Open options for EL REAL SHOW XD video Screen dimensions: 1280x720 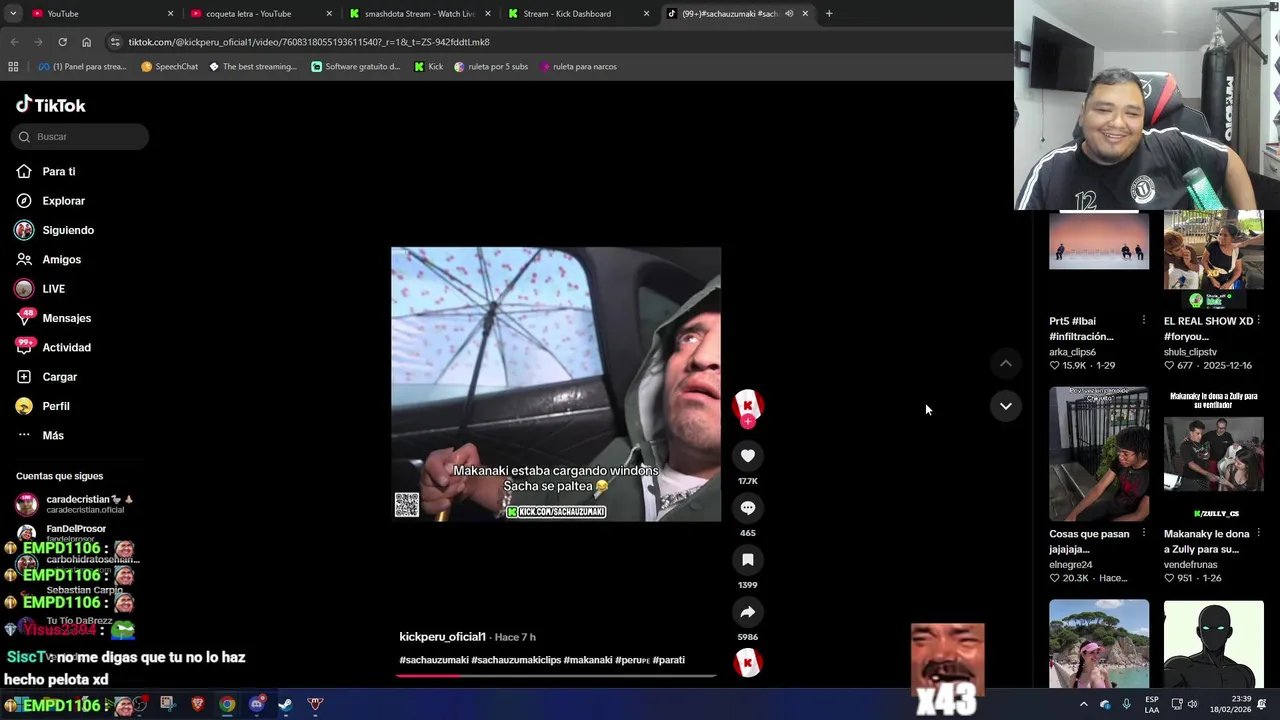(x=1258, y=321)
